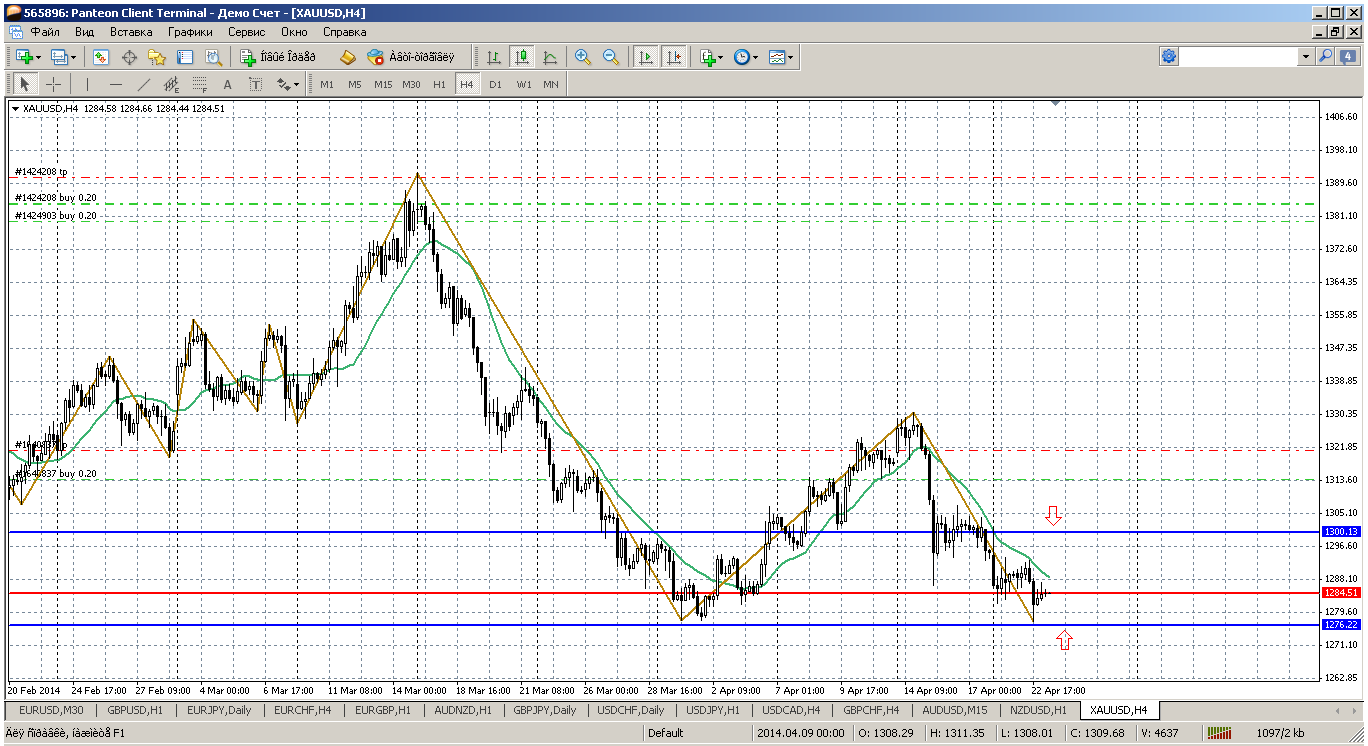Expand the new chart dropdown arrow
The image size is (1368, 746).
tap(38, 57)
